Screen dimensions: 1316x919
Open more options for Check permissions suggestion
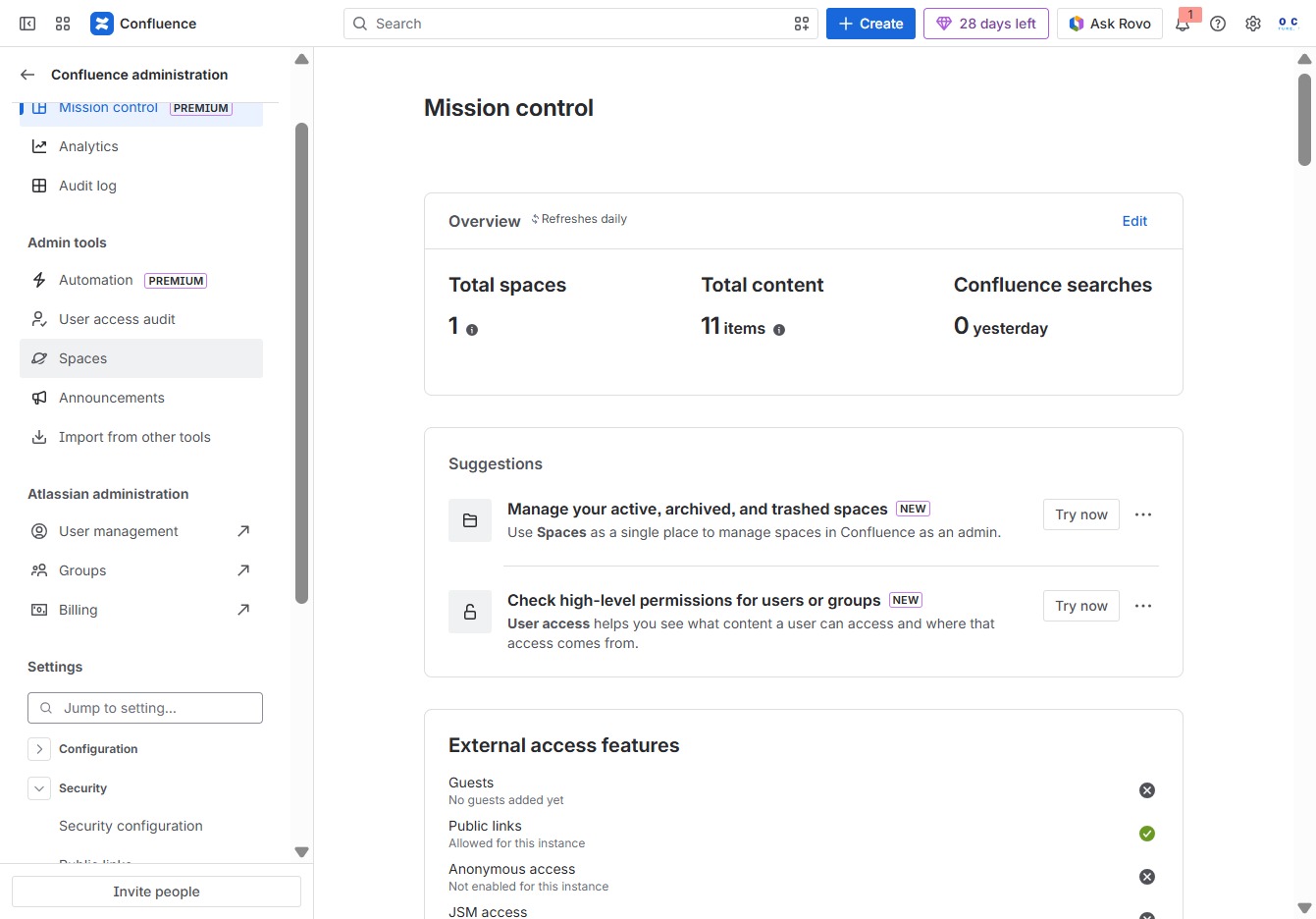pos(1143,606)
